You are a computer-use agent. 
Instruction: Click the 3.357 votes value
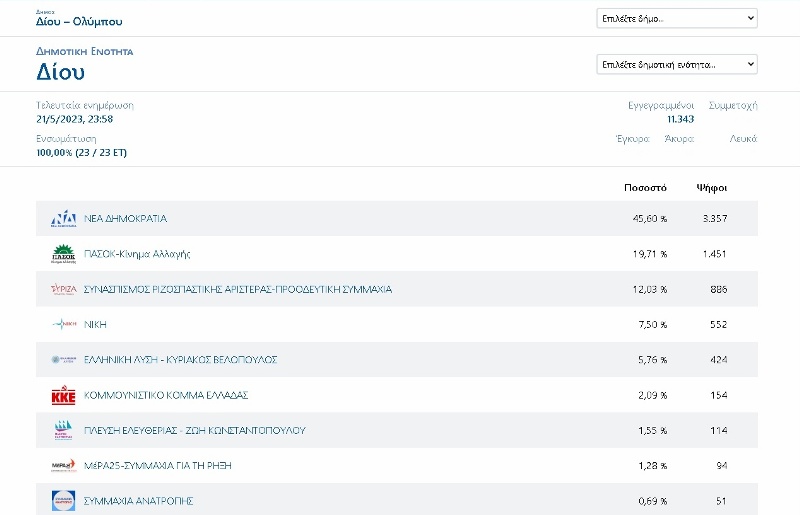coord(715,218)
